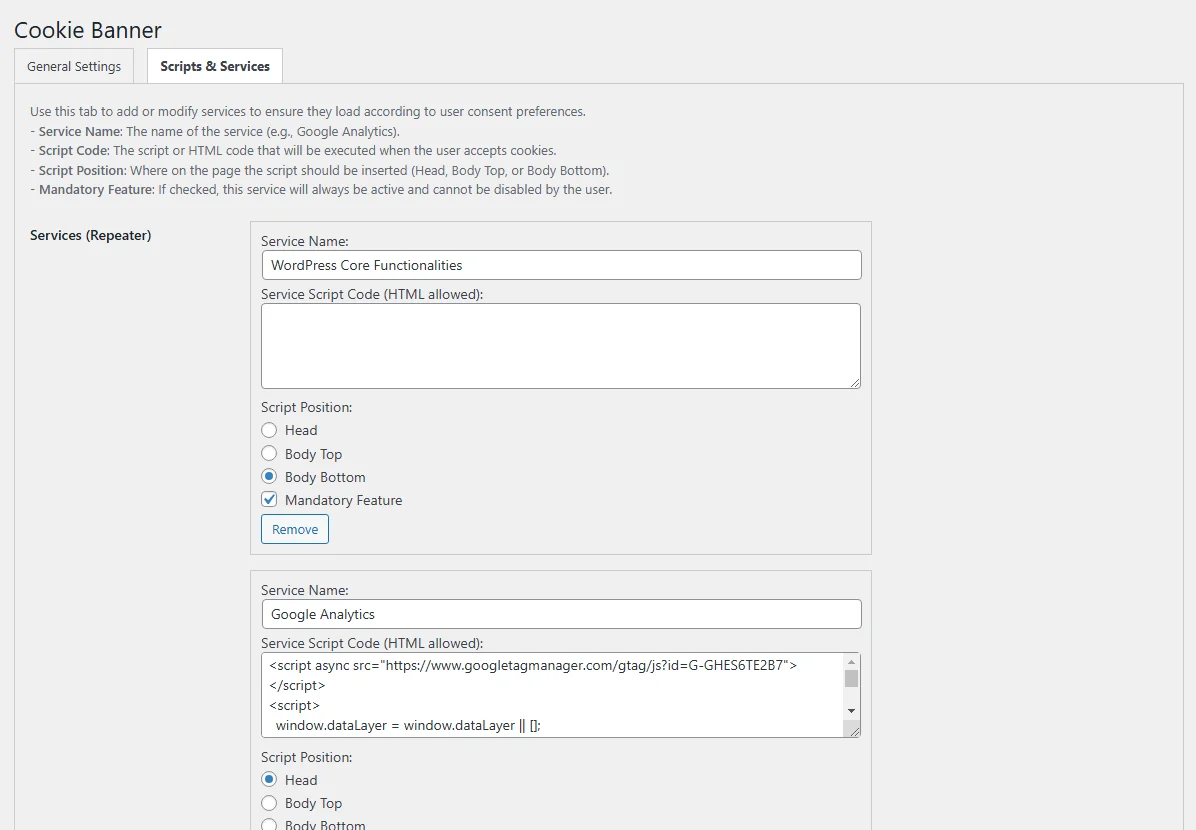Grab the empty script textarea resize handle
This screenshot has height=830, width=1196.
(x=855, y=382)
